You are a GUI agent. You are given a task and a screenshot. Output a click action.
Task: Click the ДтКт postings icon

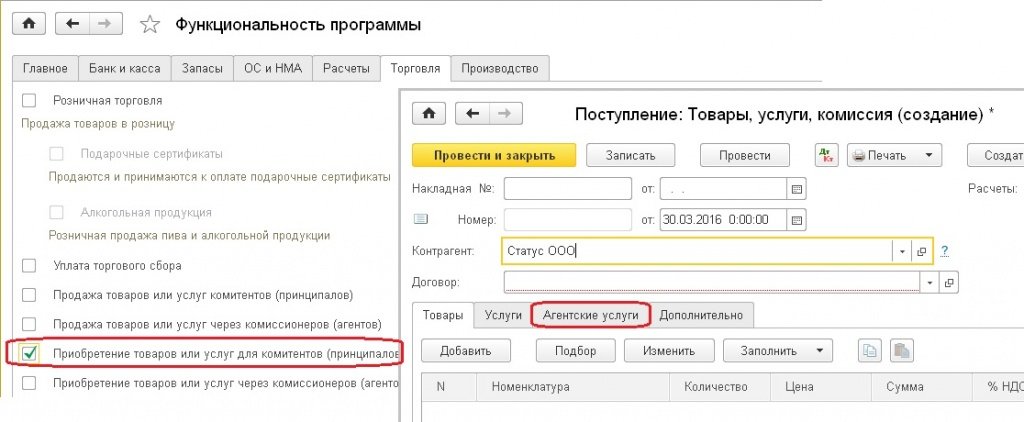pyautogui.click(x=826, y=155)
